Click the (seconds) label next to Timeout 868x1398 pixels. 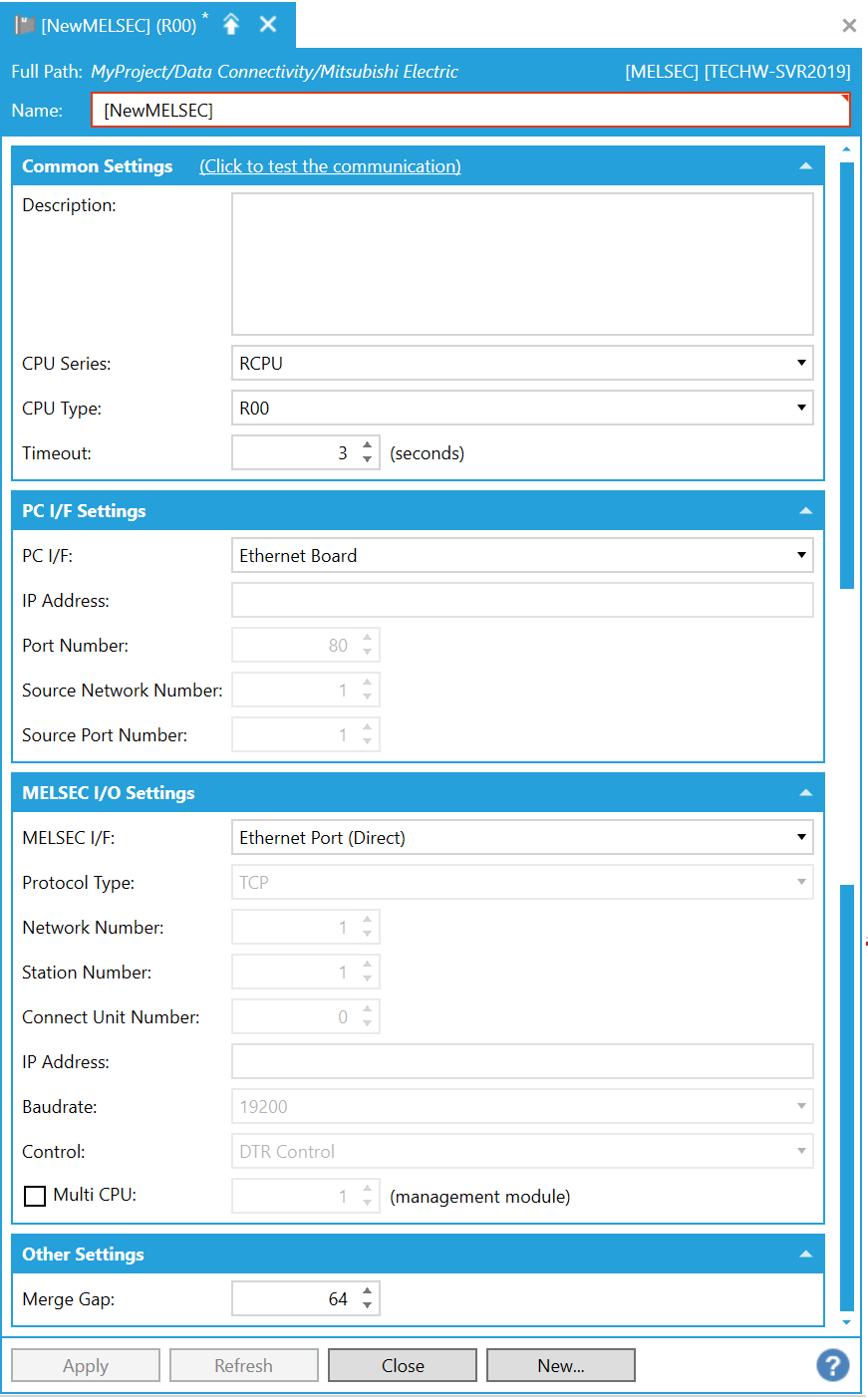pyautogui.click(x=428, y=453)
